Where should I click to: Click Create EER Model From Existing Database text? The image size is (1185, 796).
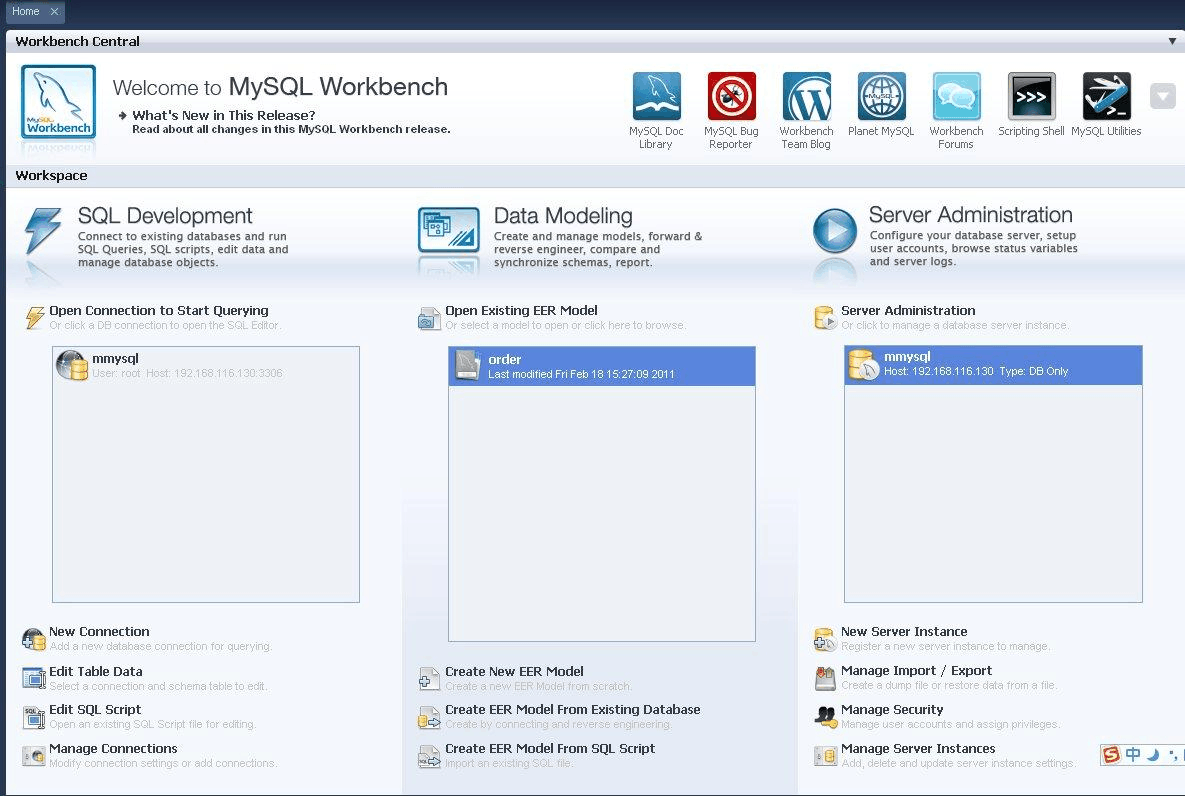point(573,710)
